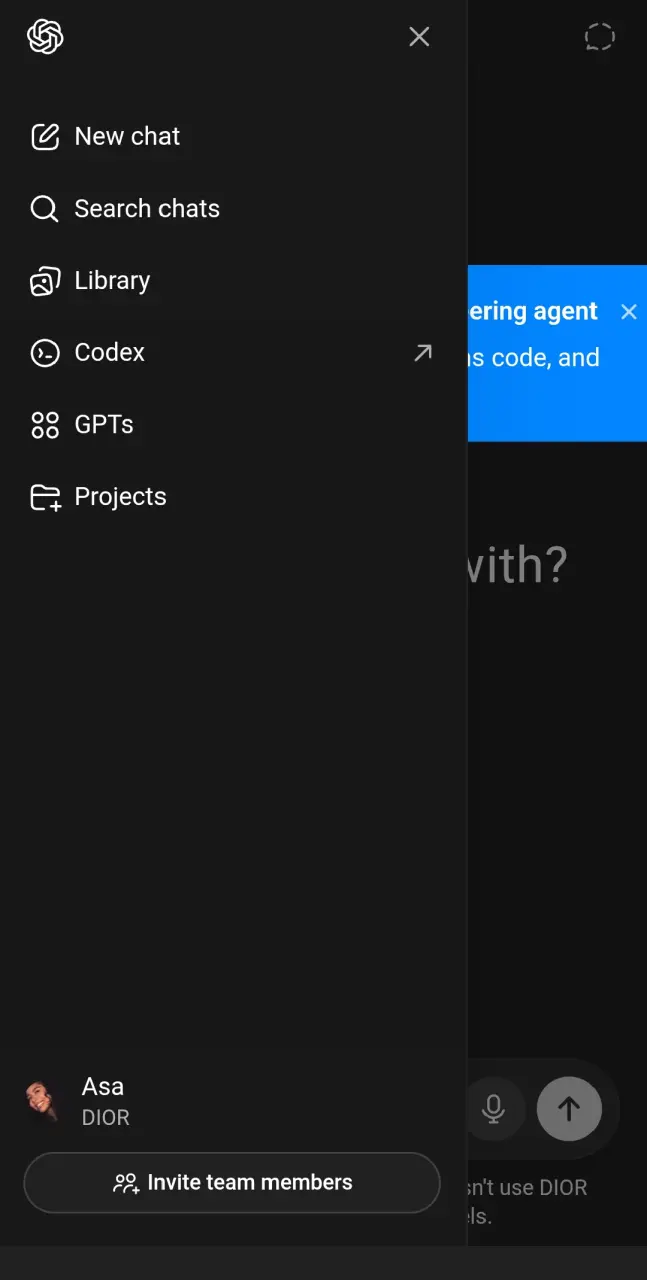Viewport: 647px width, 1280px height.
Task: Dismiss the blue agent banner
Action: (628, 312)
